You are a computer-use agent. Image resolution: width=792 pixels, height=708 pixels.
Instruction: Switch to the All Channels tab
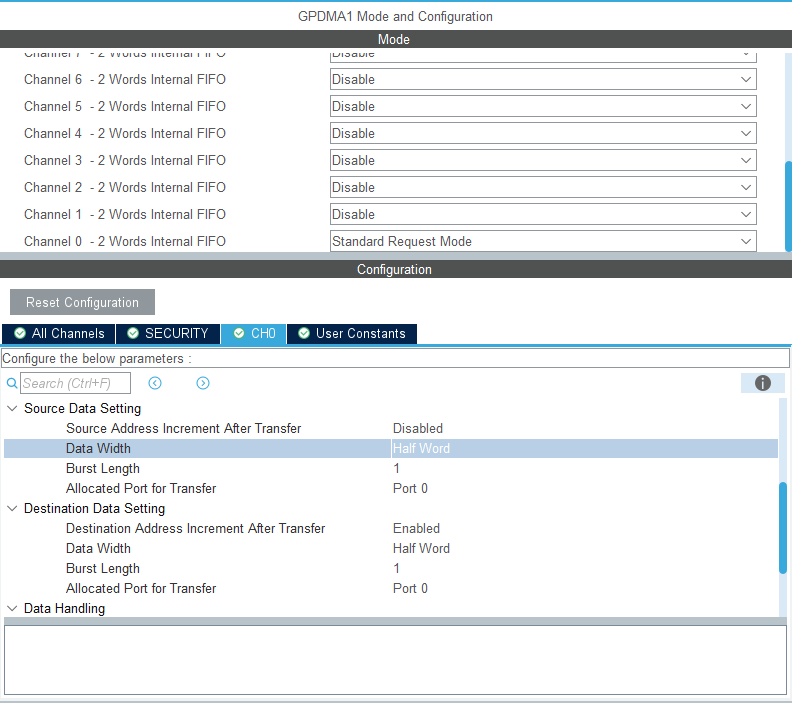pyautogui.click(x=59, y=334)
